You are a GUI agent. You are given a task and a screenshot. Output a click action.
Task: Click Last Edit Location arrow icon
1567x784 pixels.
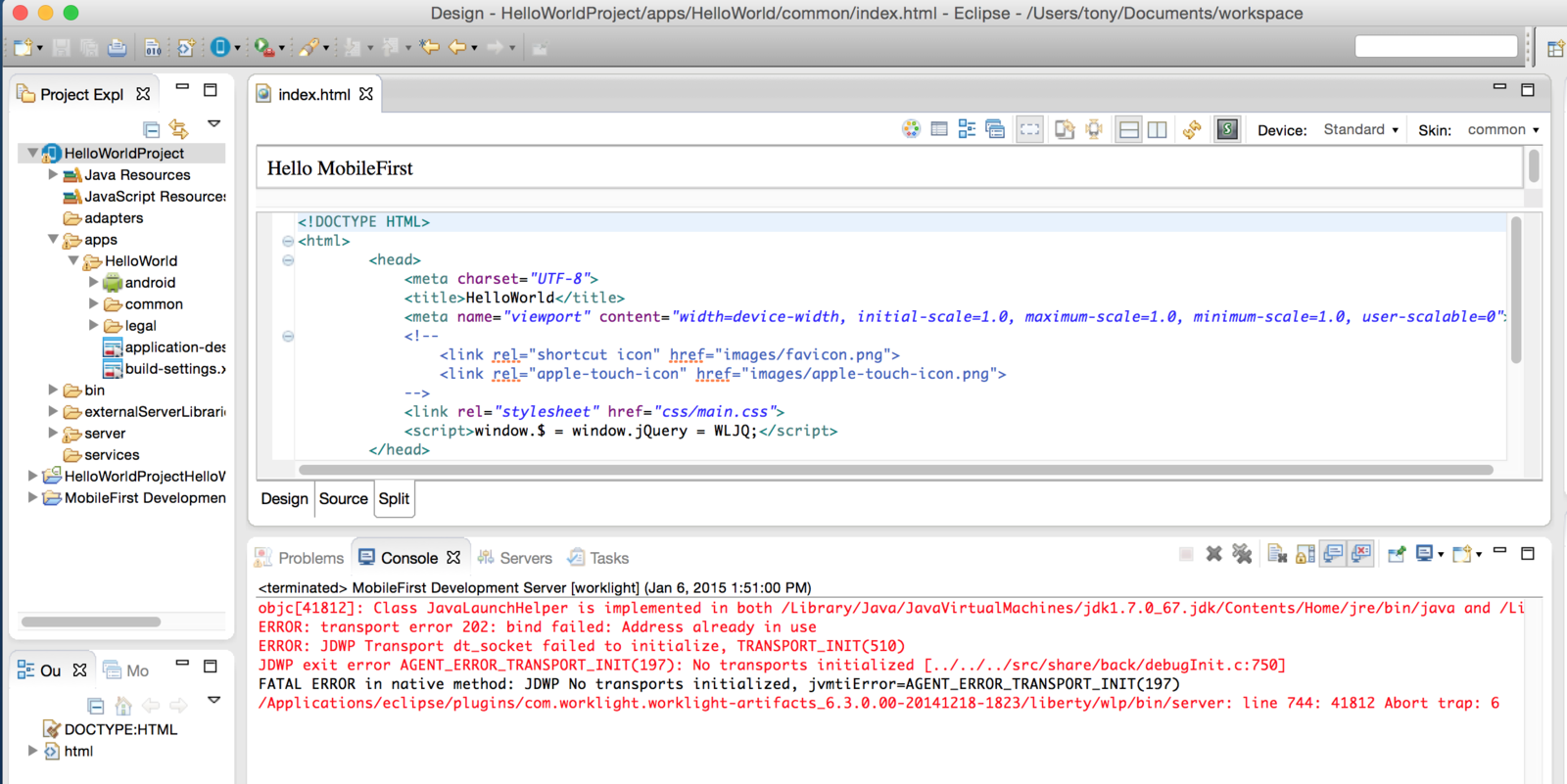(429, 47)
